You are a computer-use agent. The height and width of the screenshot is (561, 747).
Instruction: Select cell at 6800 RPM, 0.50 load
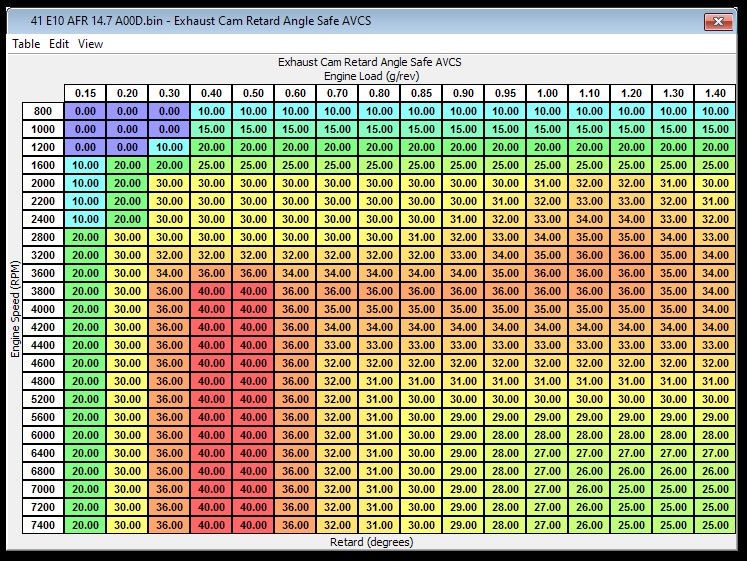(253, 470)
